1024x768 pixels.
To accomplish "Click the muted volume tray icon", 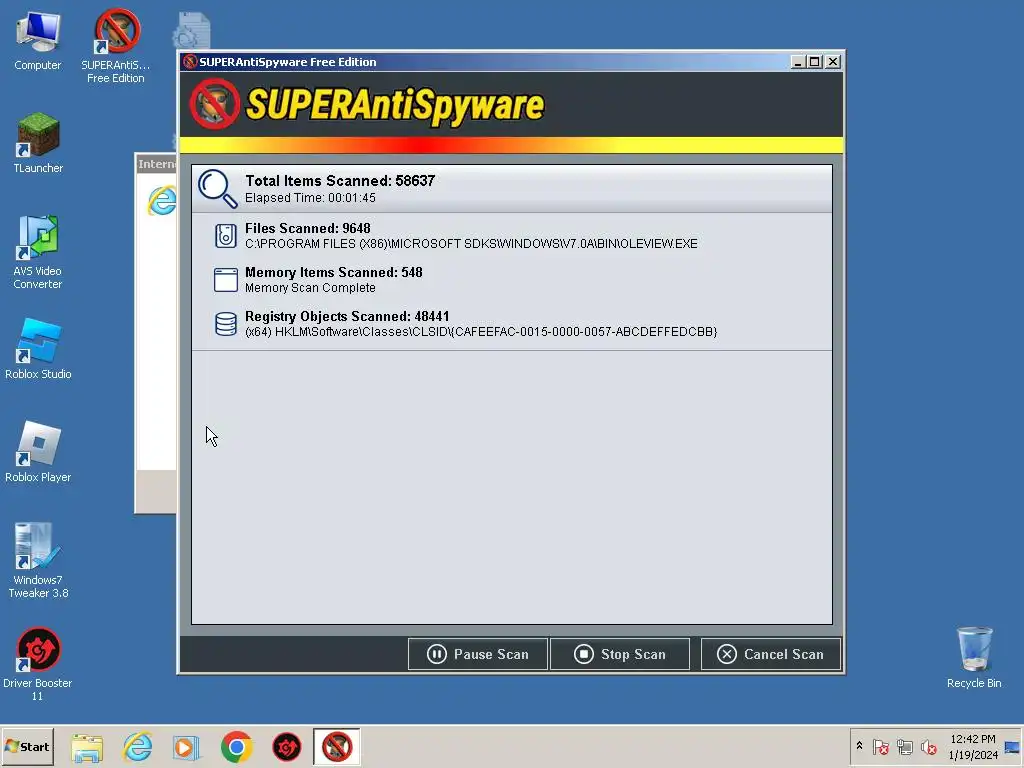I will 928,746.
